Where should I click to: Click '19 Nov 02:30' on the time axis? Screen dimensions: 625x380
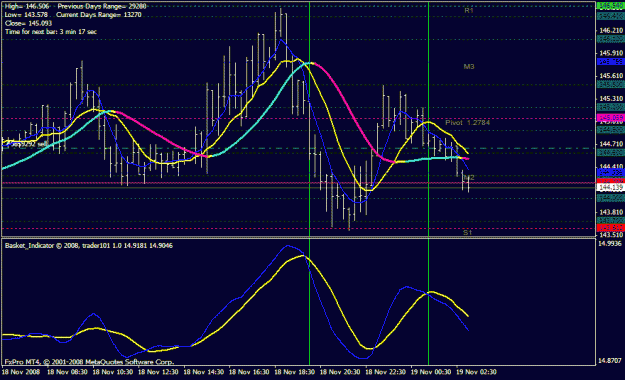point(476,372)
